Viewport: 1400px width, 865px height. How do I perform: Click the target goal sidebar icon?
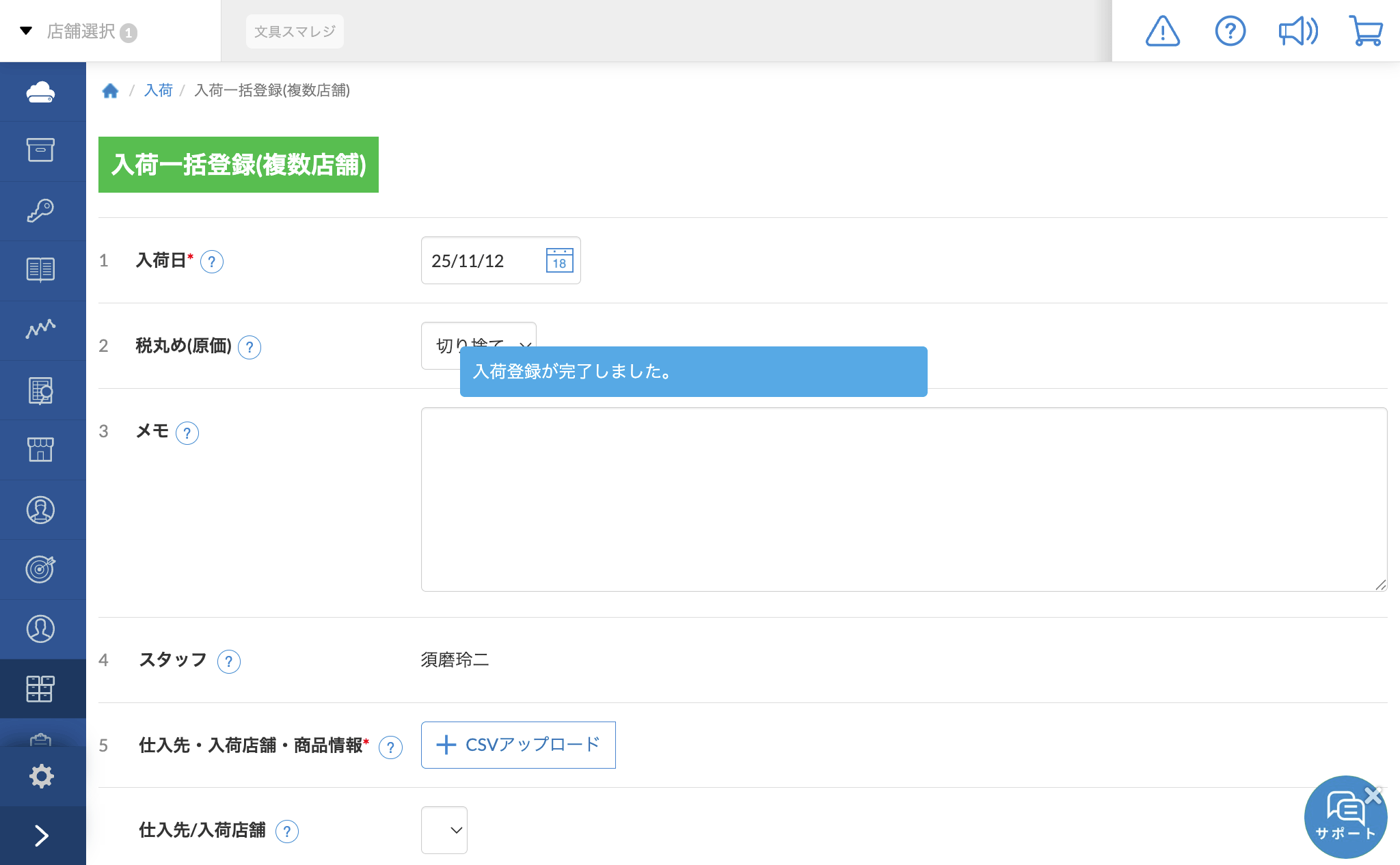41,569
